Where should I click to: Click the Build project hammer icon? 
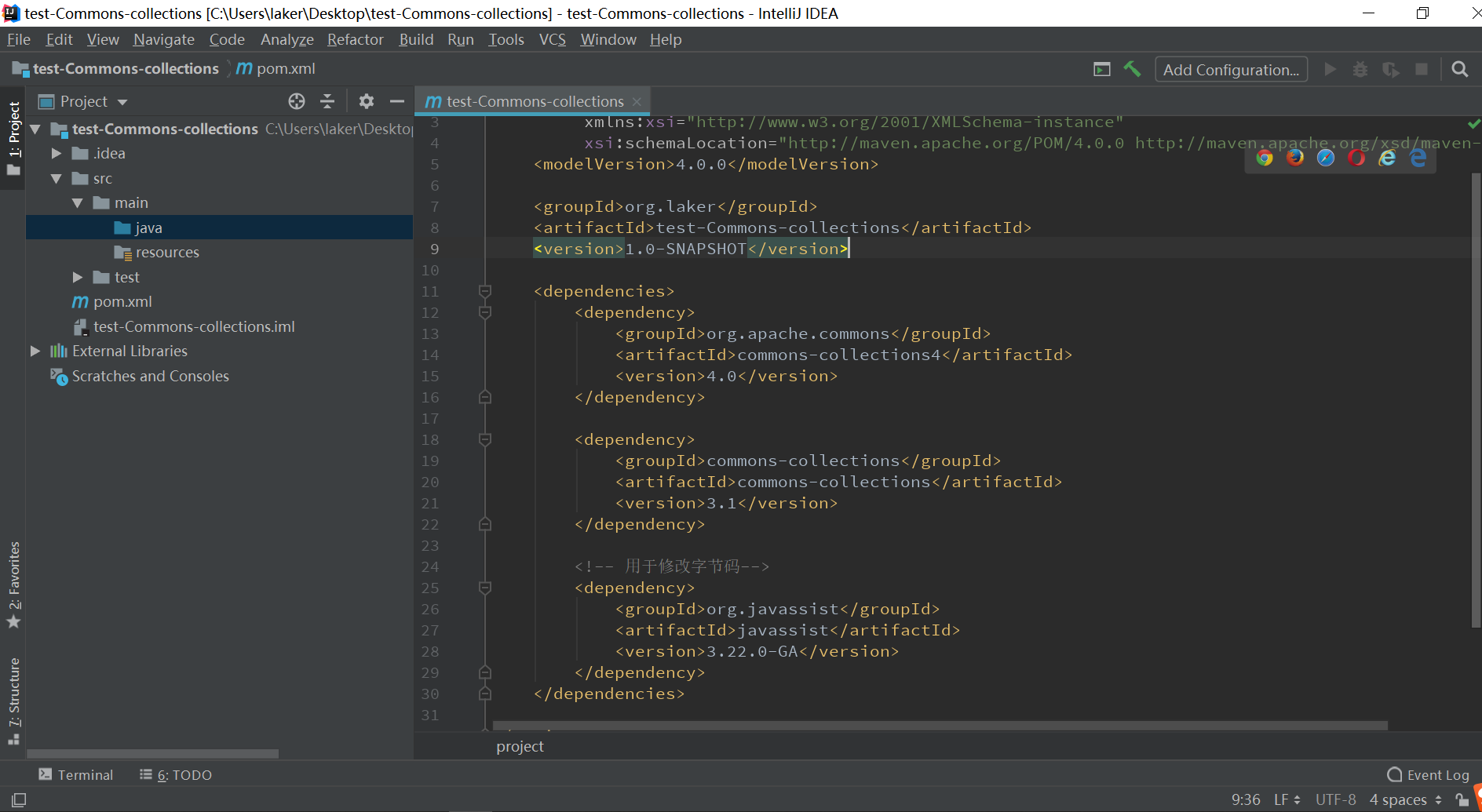1132,69
